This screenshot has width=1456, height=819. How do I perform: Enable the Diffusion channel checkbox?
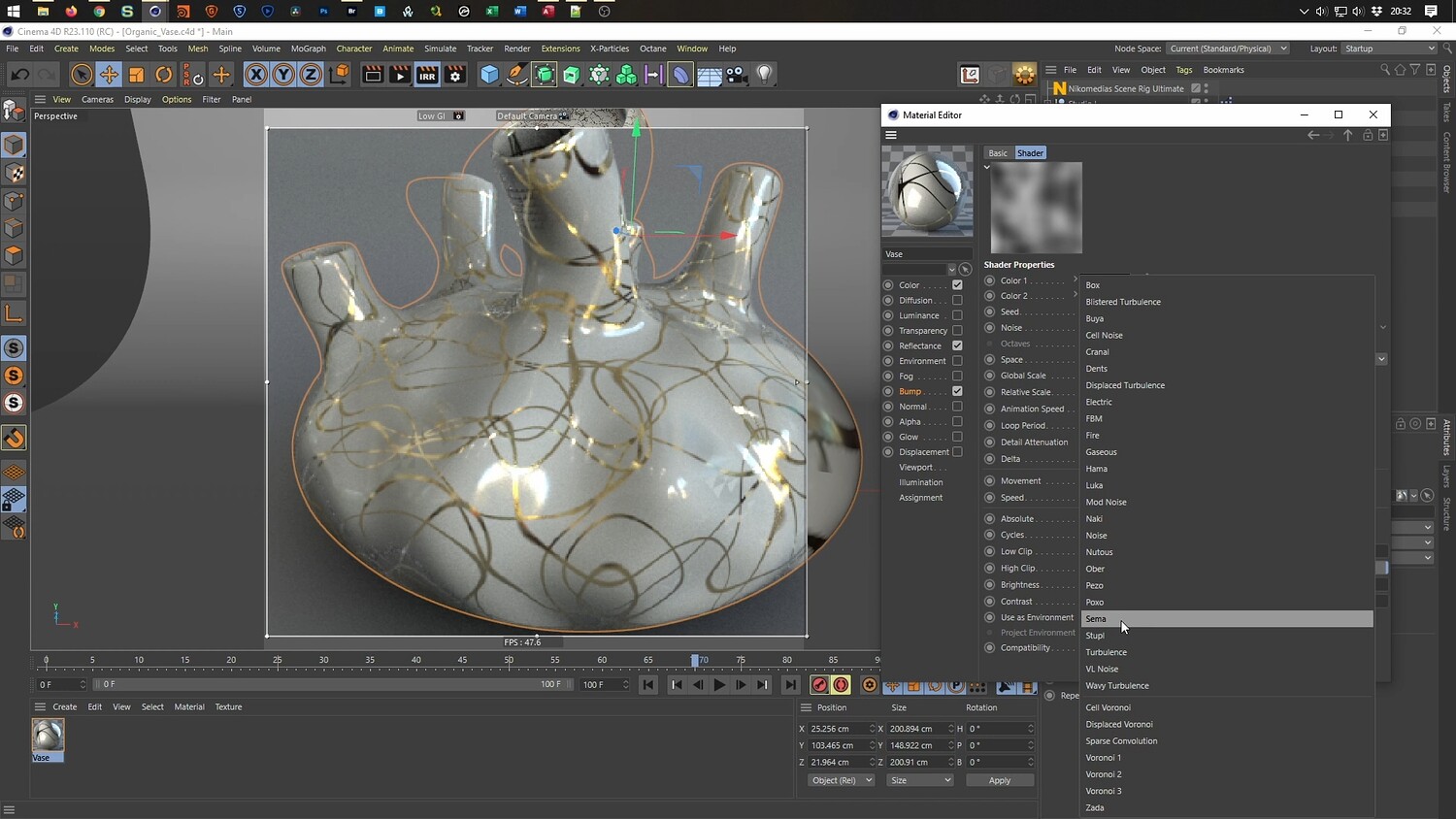click(x=957, y=300)
